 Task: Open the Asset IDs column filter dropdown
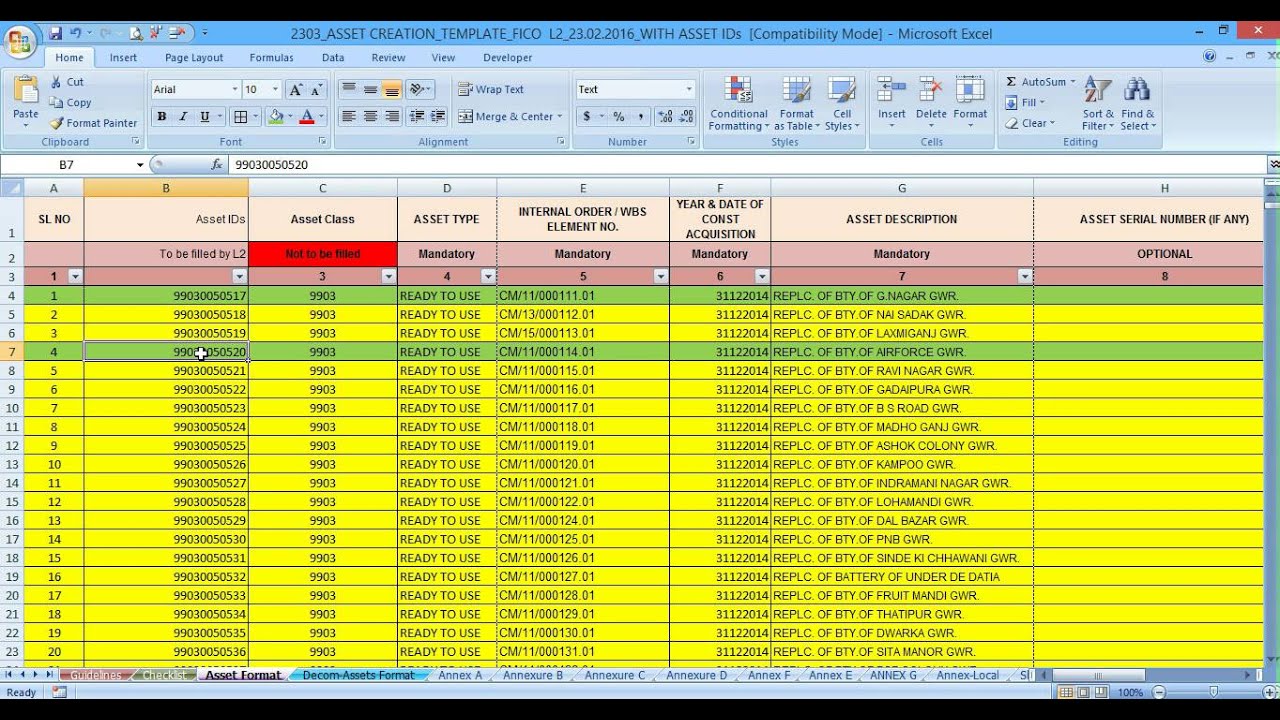coord(239,277)
